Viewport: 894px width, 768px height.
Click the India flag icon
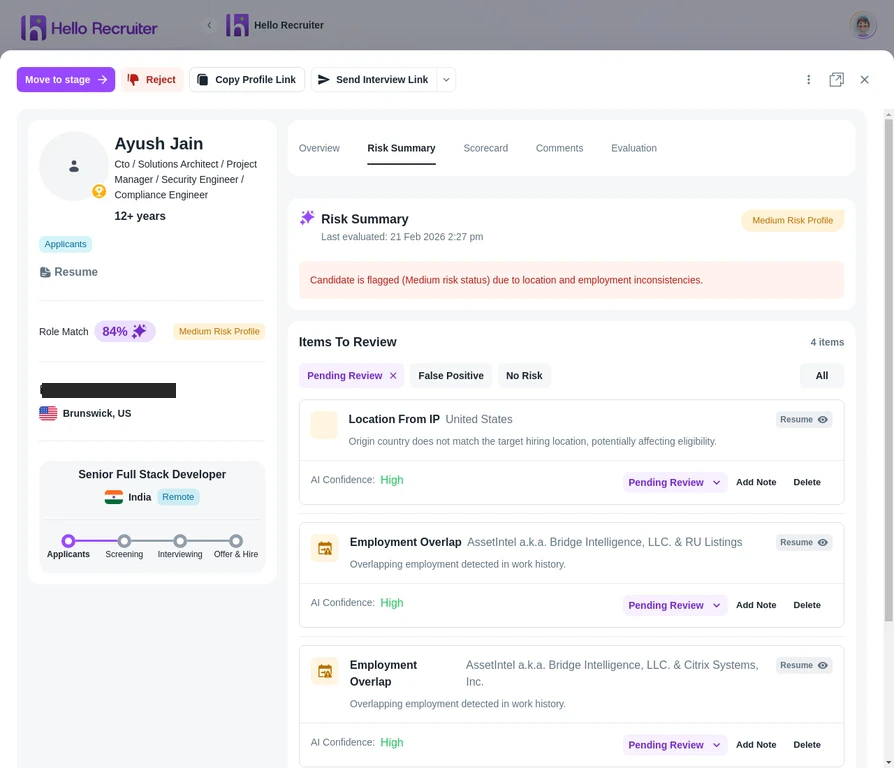[x=113, y=497]
